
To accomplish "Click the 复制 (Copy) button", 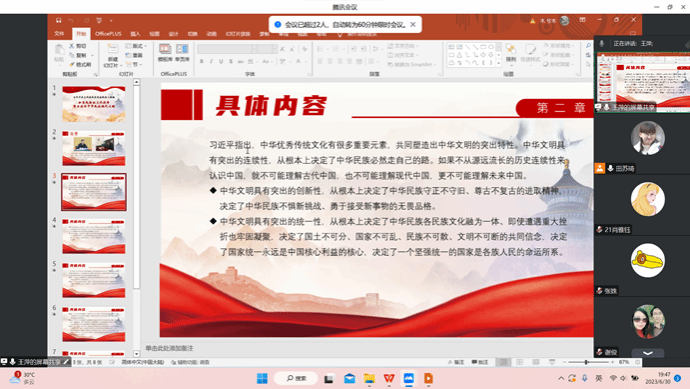I will [x=78, y=55].
